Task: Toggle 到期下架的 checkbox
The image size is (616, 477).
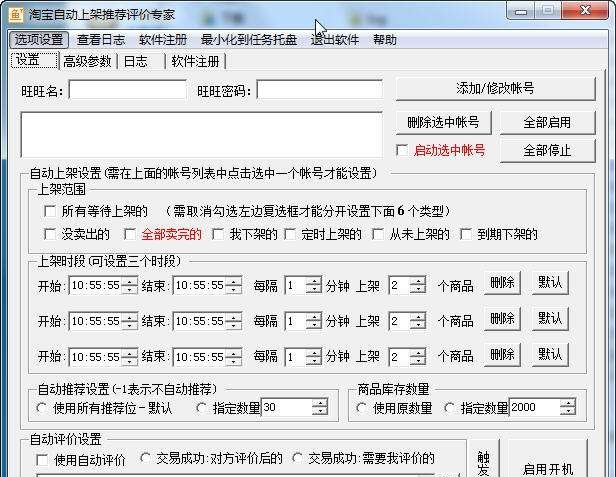Action: click(x=466, y=234)
